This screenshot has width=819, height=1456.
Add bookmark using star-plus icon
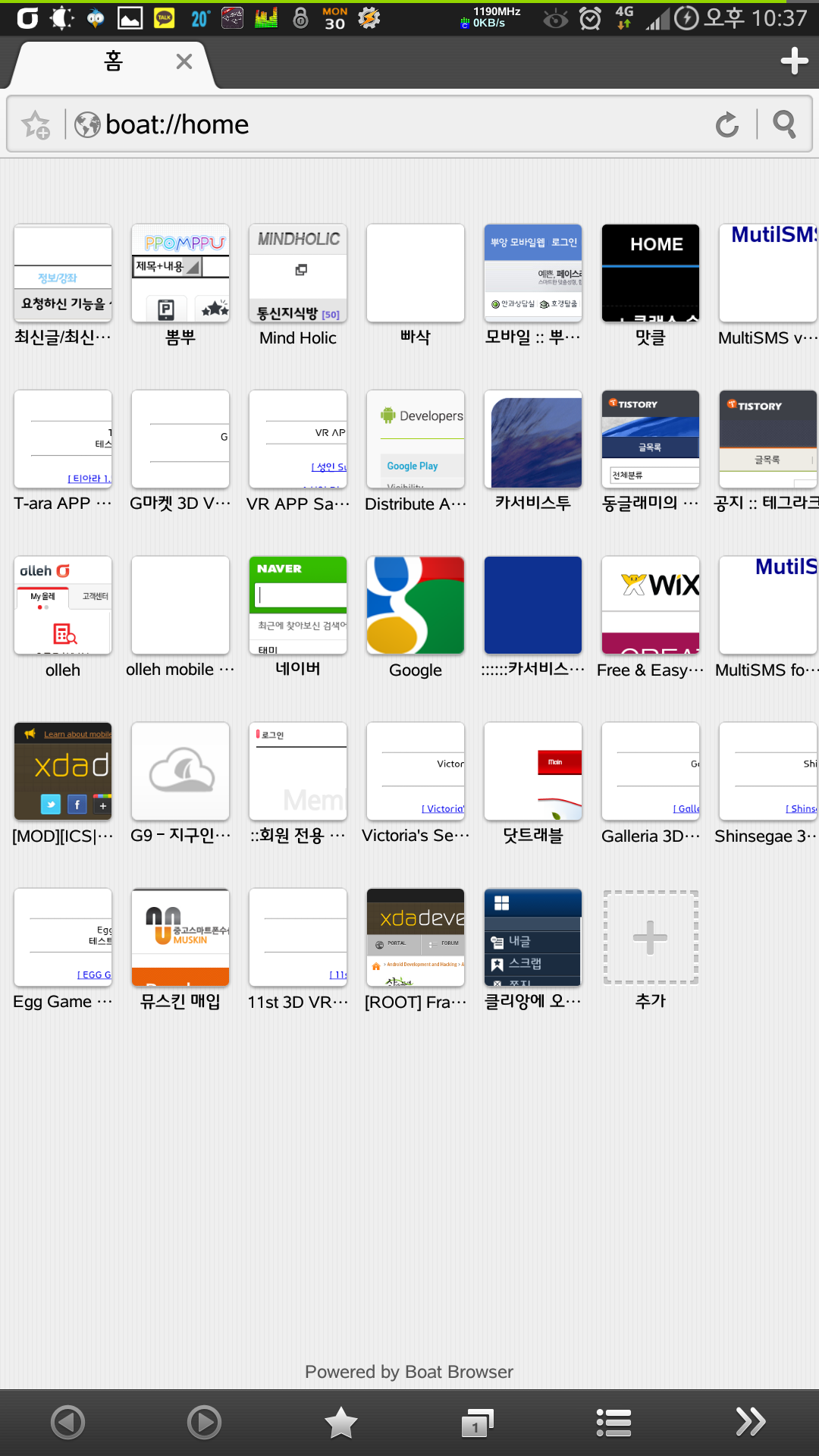click(x=36, y=124)
